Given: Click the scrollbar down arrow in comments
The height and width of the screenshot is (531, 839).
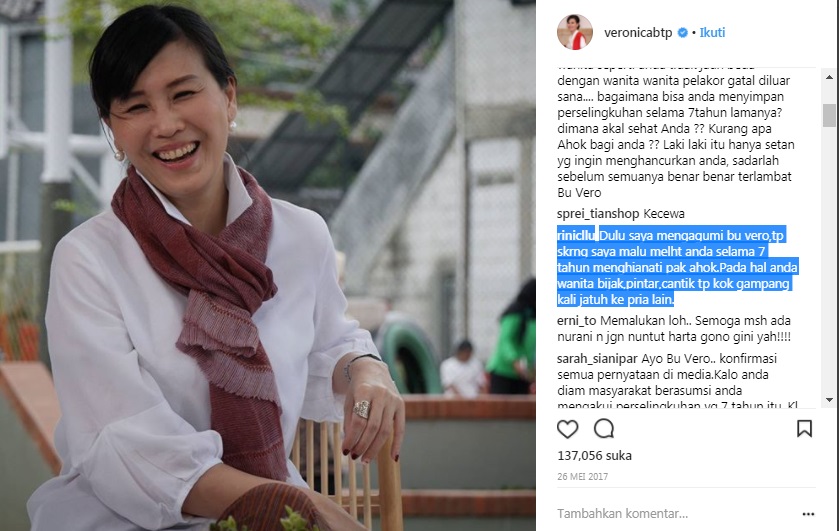Looking at the screenshot, I should click(829, 400).
